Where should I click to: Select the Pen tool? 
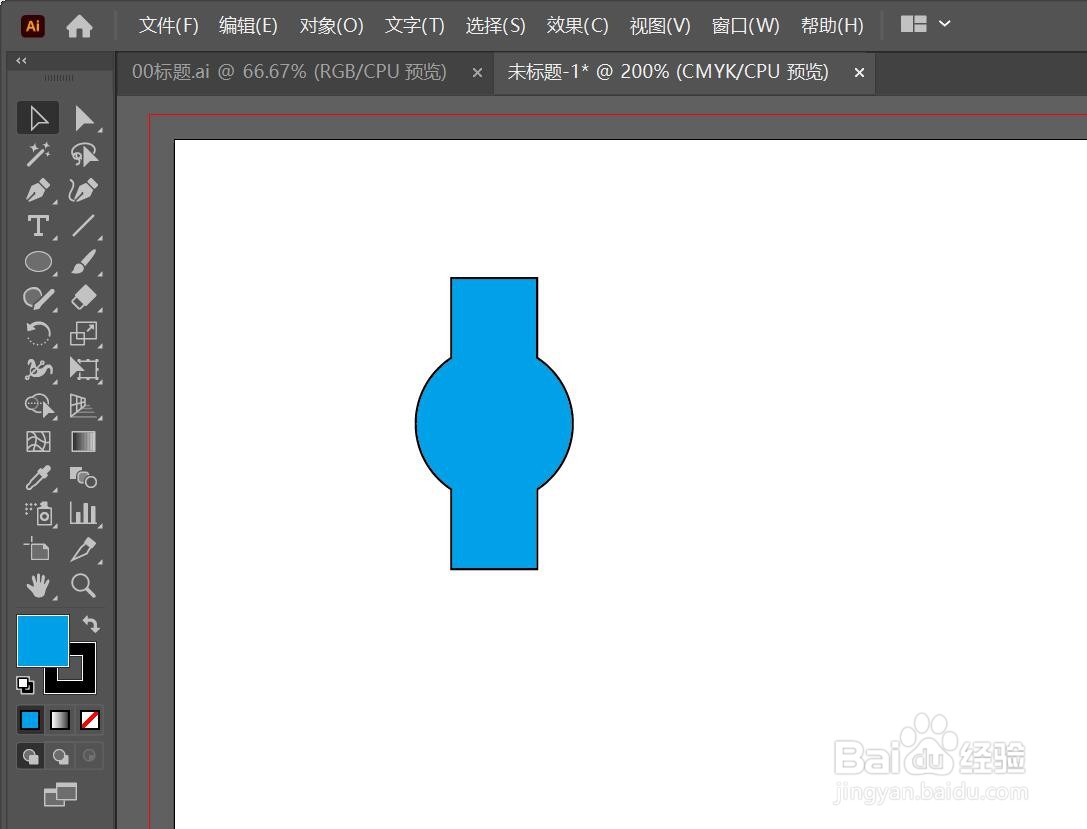38,191
